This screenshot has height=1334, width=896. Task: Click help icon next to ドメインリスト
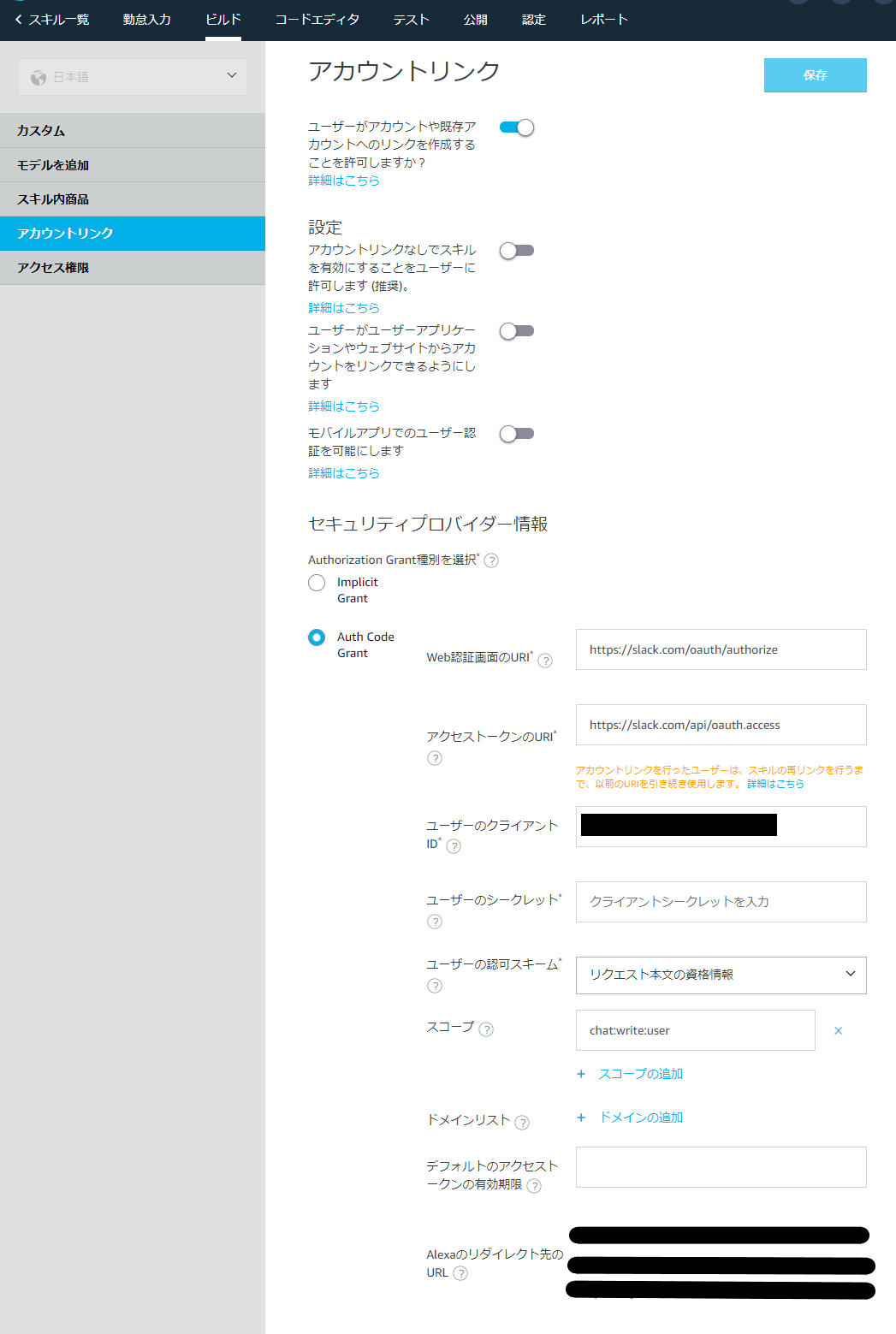tap(522, 1123)
